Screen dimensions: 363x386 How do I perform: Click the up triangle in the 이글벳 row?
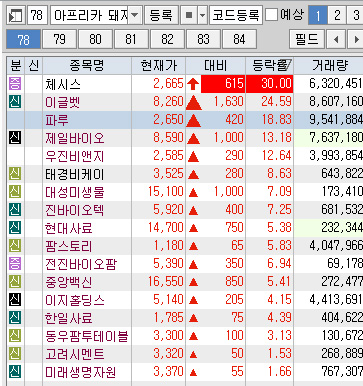[194, 103]
